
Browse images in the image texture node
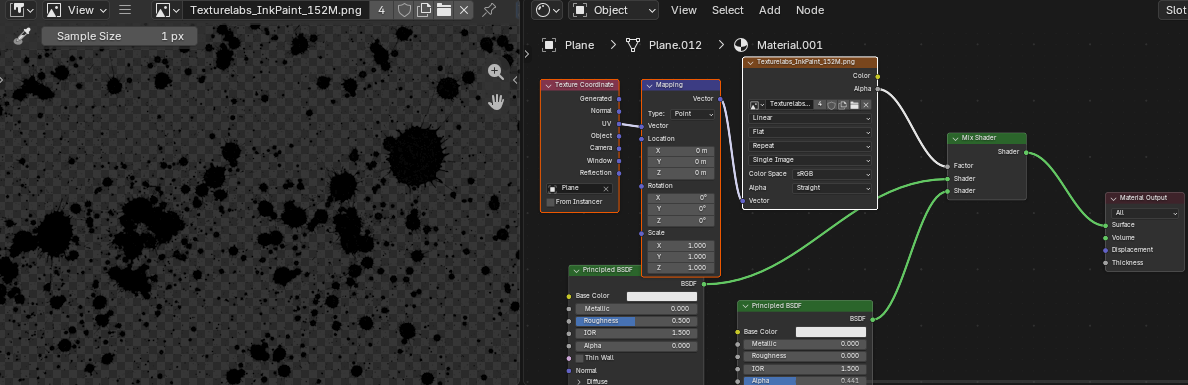point(757,105)
